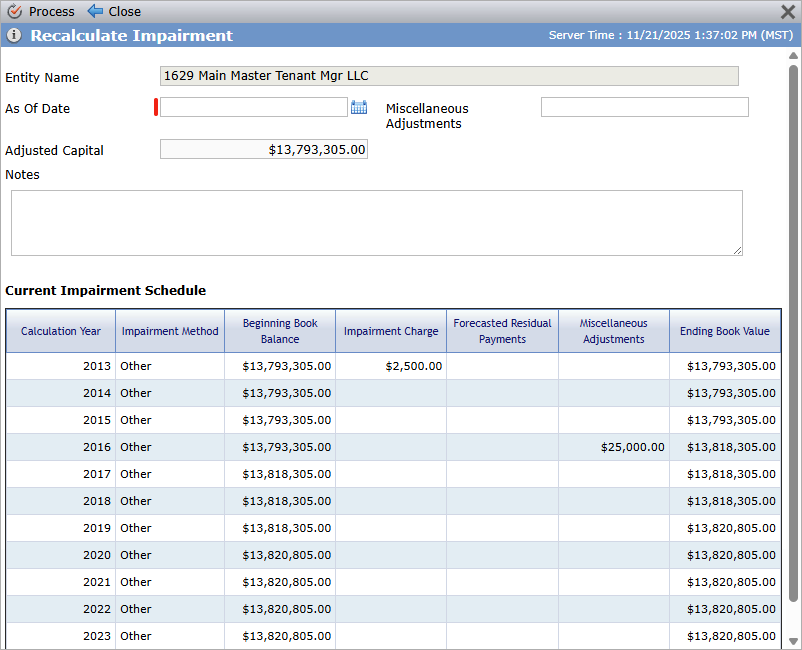The width and height of the screenshot is (802, 650).
Task: Click the vertical scrollbar thumb
Action: pyautogui.click(x=793, y=333)
